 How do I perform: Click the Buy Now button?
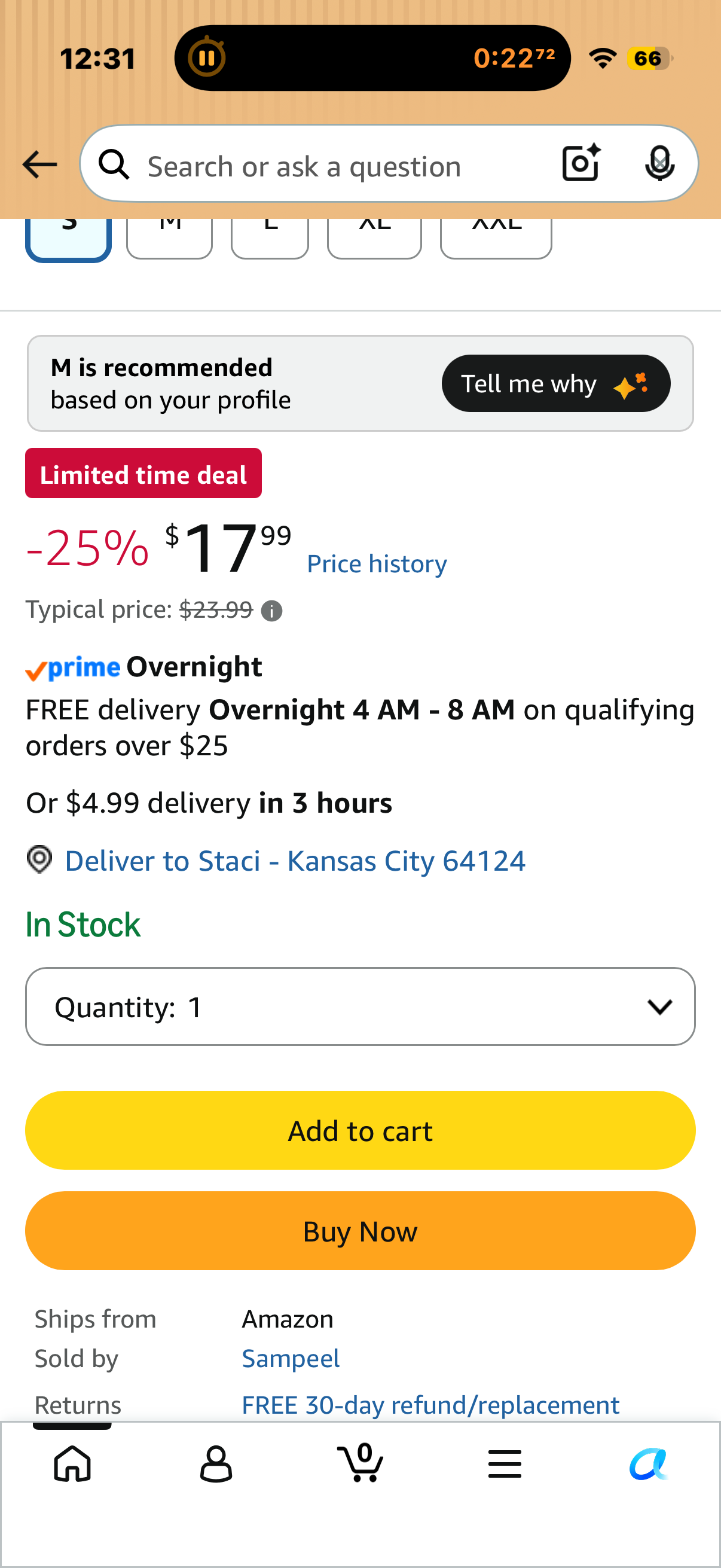(x=360, y=1231)
